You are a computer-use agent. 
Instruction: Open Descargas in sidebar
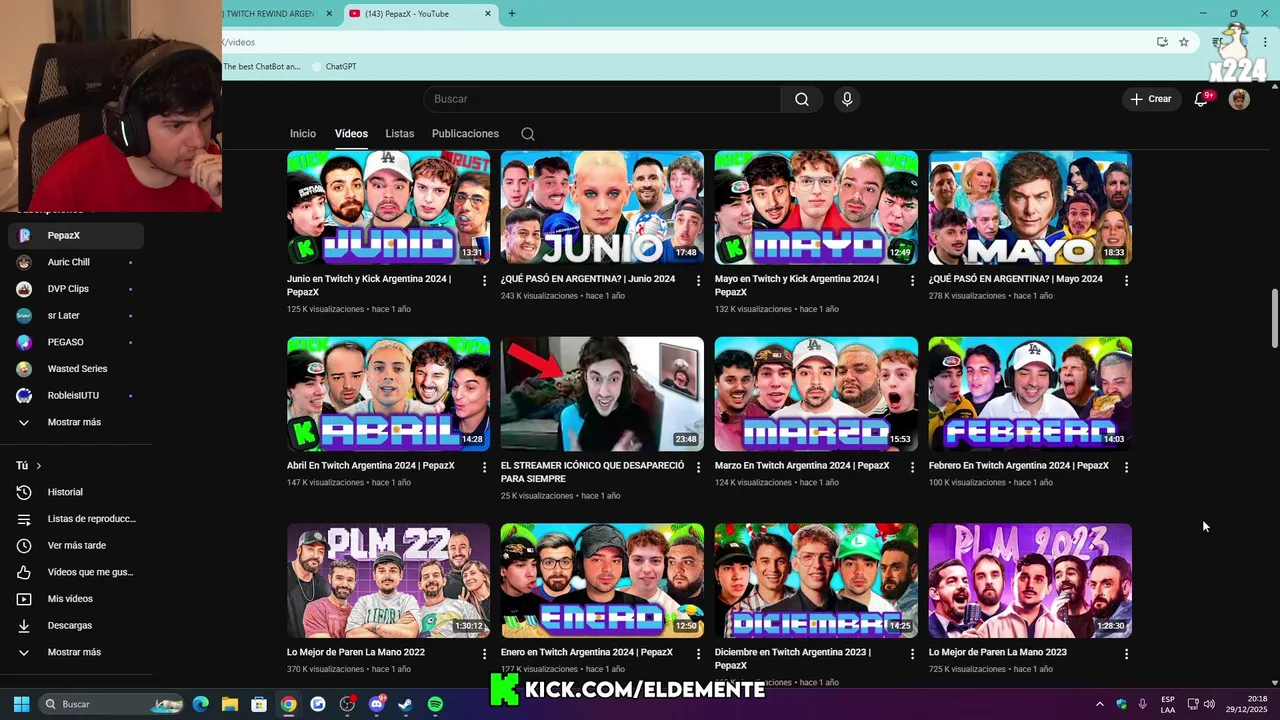coord(76,625)
